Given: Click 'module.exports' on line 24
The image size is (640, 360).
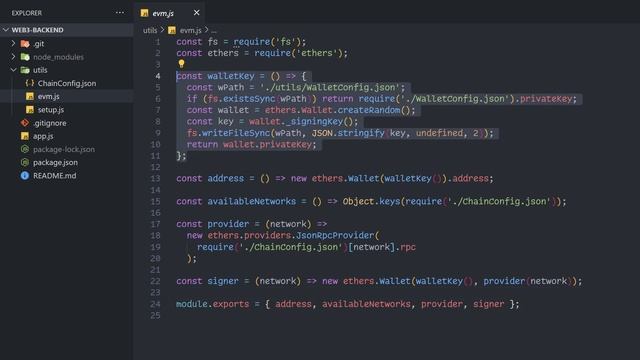Looking at the screenshot, I should pyautogui.click(x=212, y=304).
